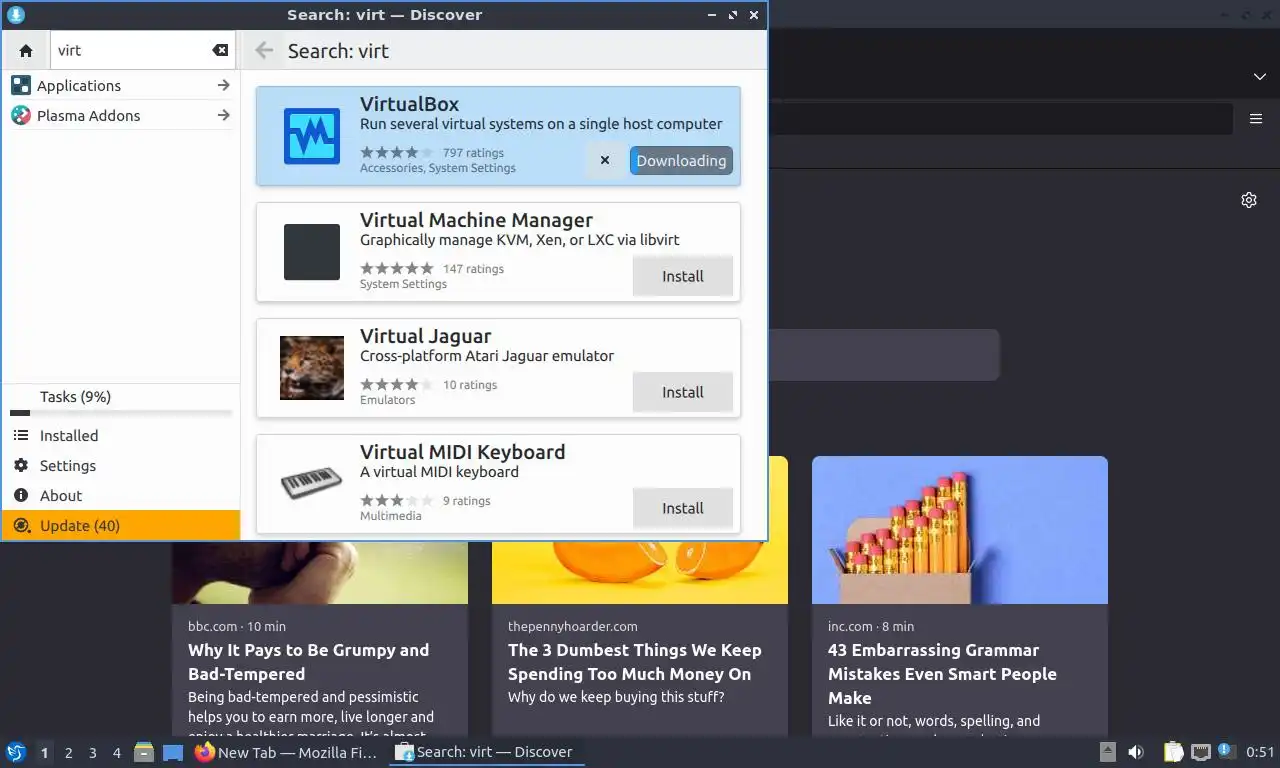1280x768 pixels.
Task: Open Discover Settings in sidebar
Action: 120,465
